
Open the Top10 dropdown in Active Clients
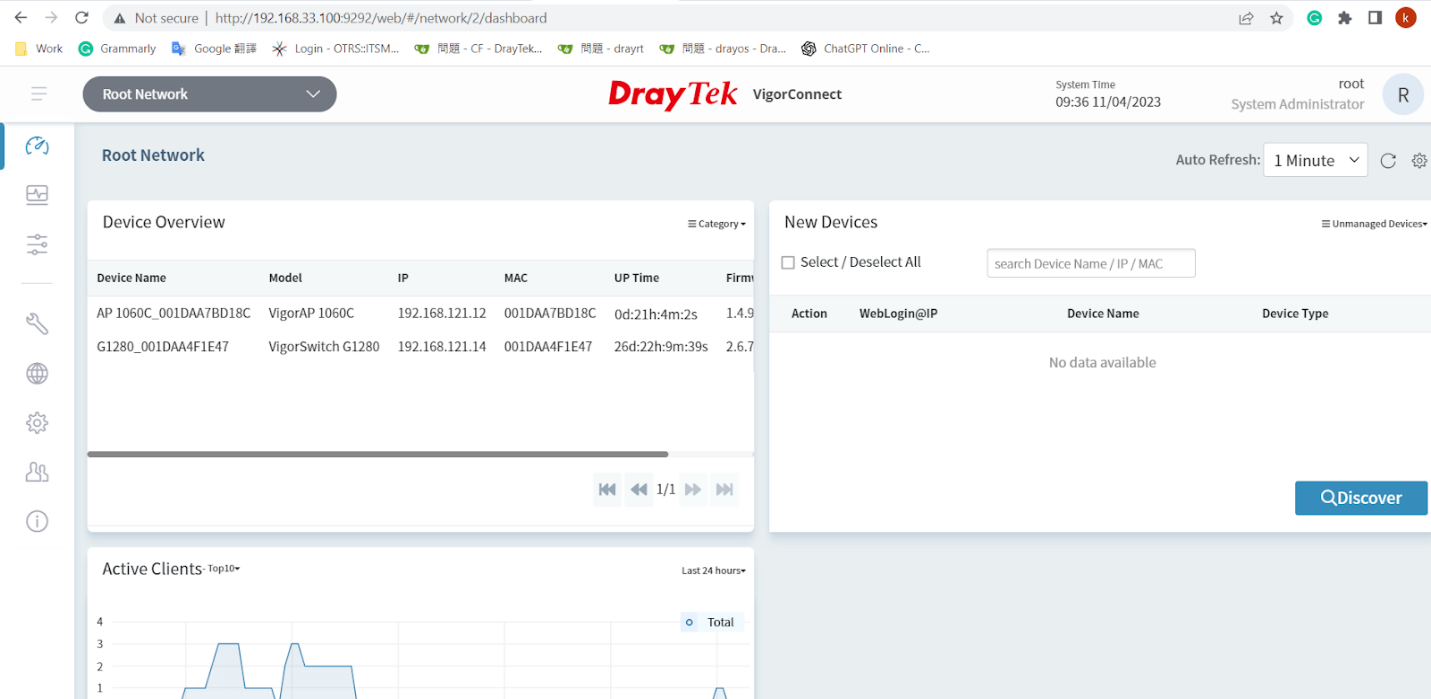[x=224, y=569]
